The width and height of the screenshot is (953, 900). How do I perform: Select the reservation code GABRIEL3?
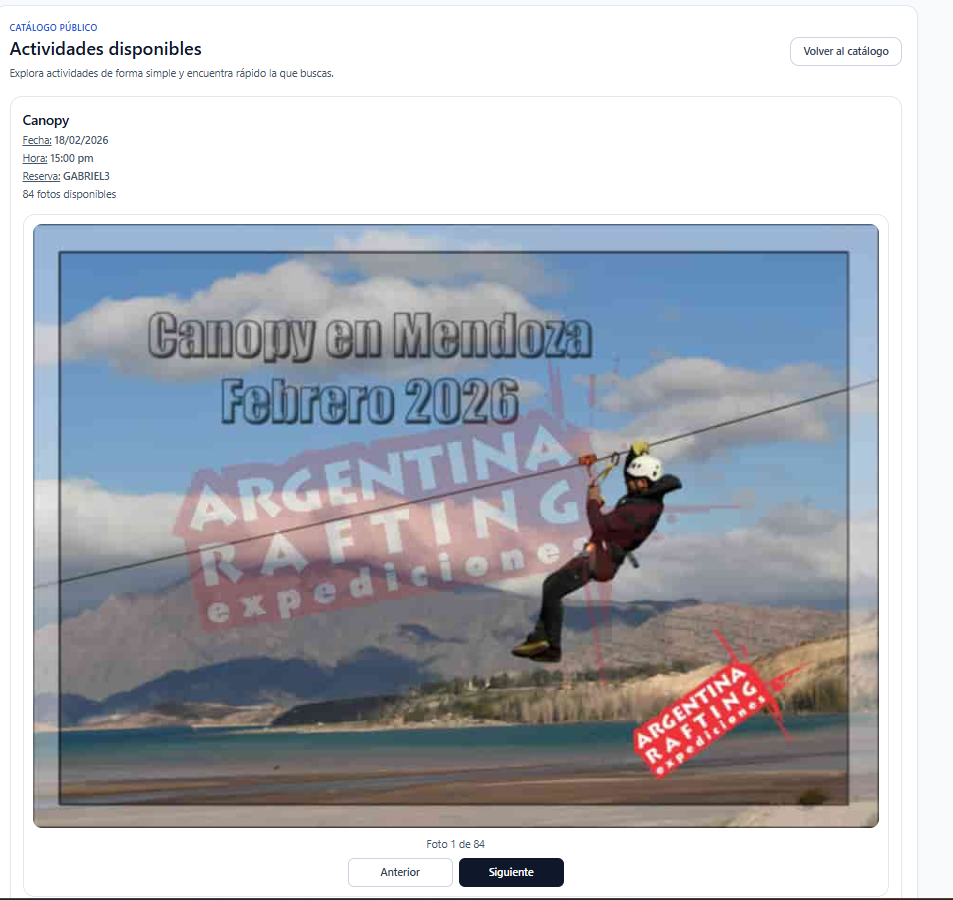click(86, 176)
